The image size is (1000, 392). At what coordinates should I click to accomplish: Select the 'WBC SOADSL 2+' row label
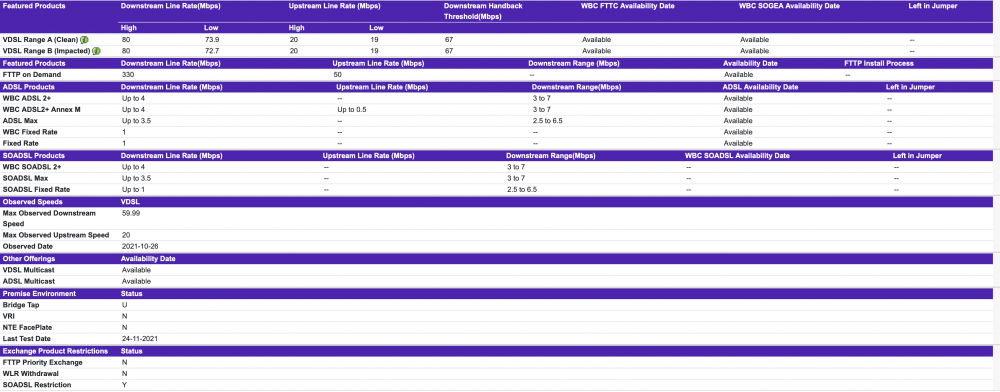point(32,167)
